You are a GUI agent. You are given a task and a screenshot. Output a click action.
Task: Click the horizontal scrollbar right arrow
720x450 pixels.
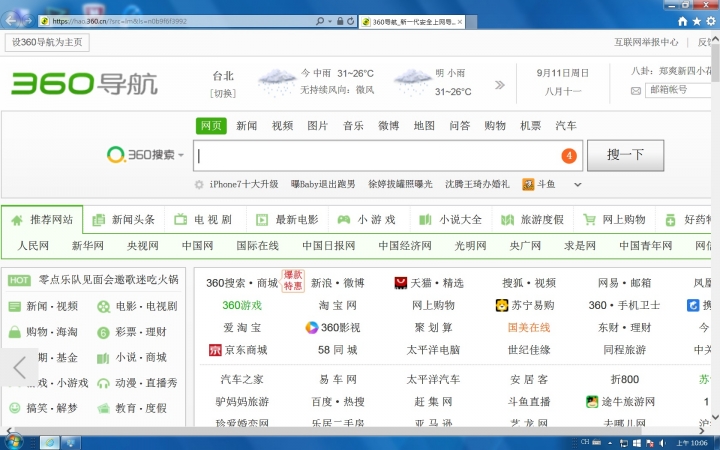click(702, 431)
